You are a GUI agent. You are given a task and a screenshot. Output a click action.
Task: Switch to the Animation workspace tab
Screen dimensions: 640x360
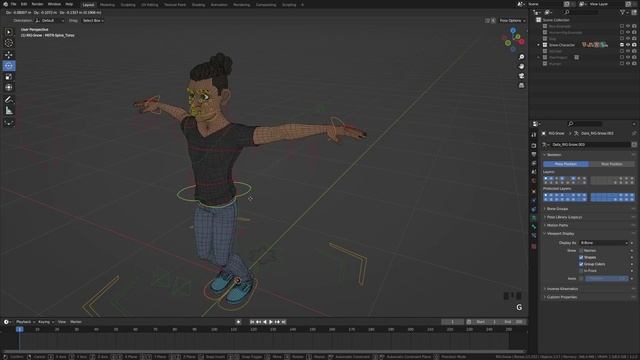[x=219, y=5]
